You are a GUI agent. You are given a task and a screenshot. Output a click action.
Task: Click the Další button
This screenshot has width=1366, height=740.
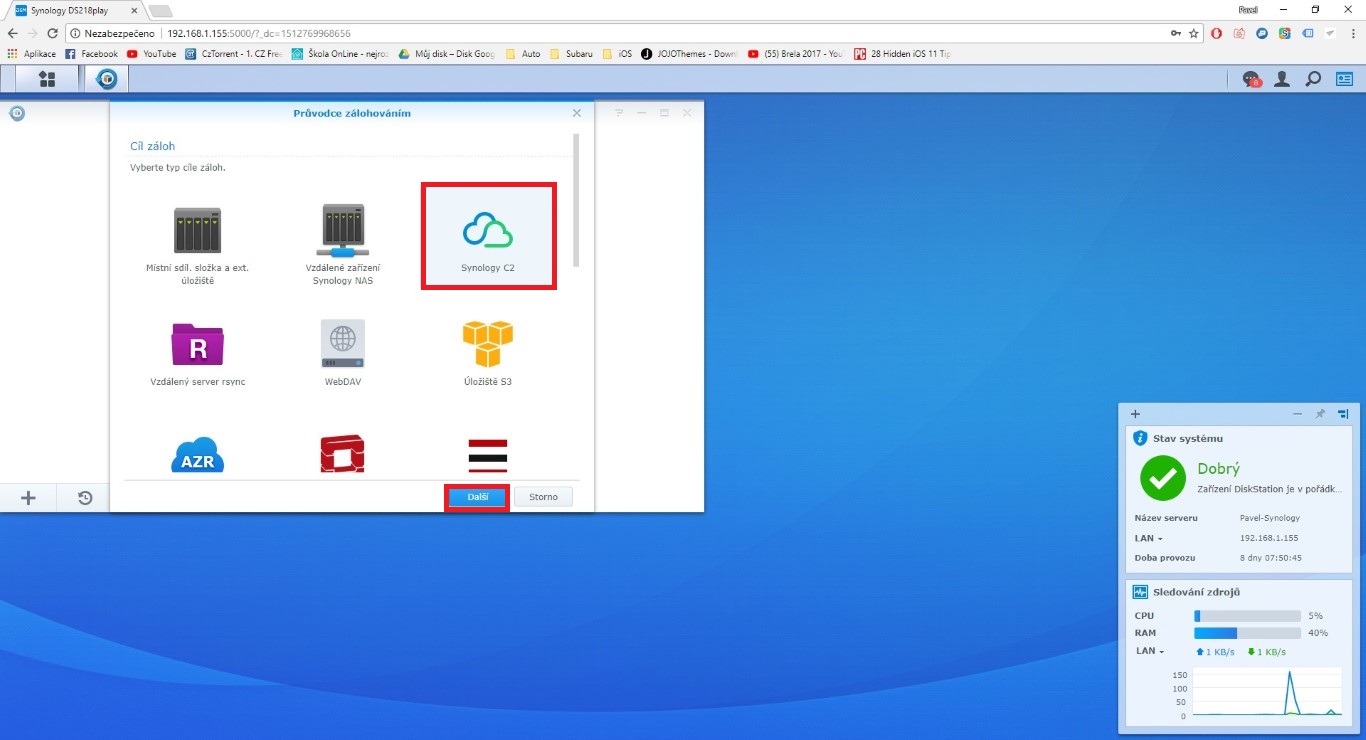pyautogui.click(x=477, y=497)
